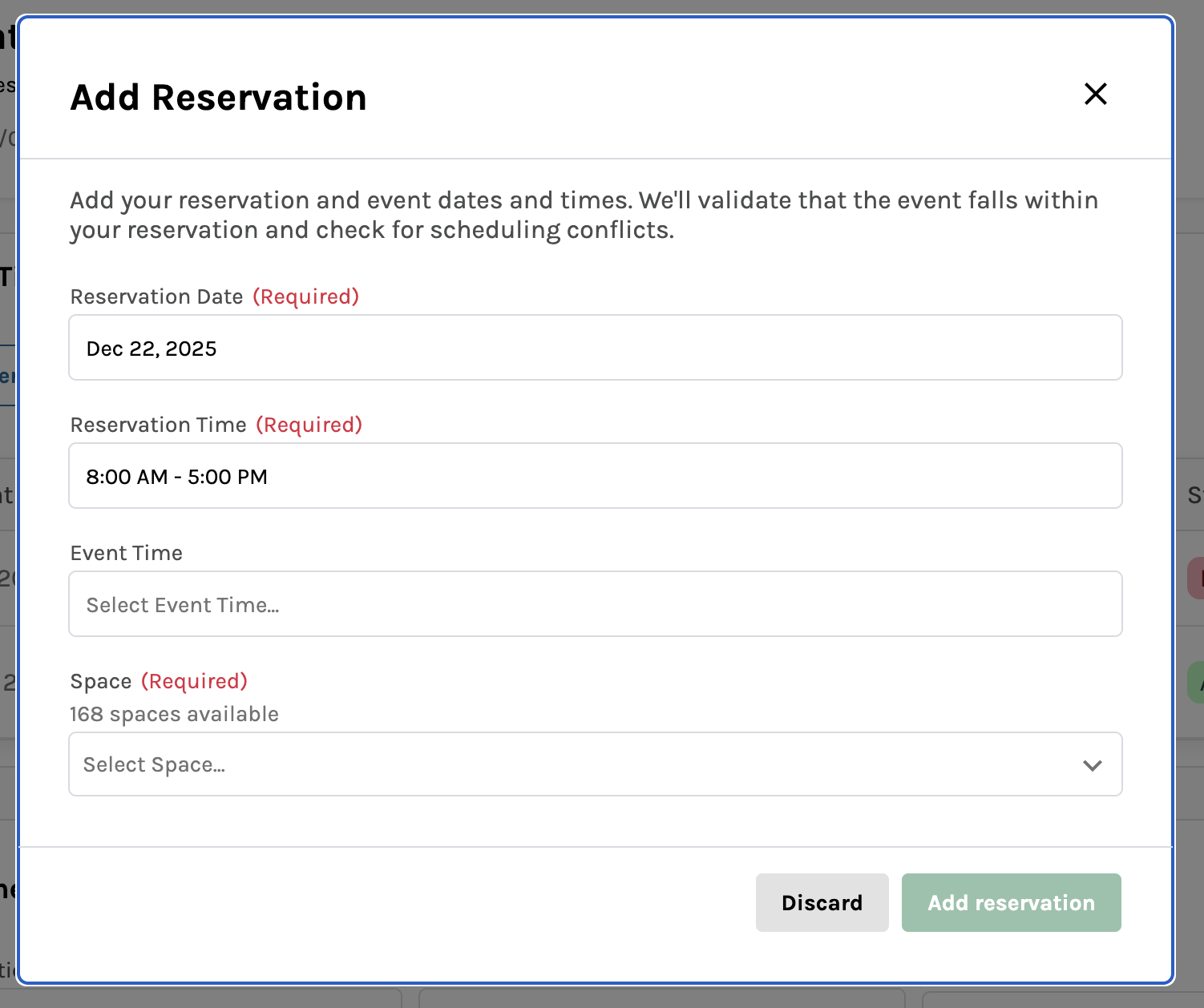Expand the chevron arrow in the Space selector
The width and height of the screenshot is (1204, 1008).
click(1092, 765)
